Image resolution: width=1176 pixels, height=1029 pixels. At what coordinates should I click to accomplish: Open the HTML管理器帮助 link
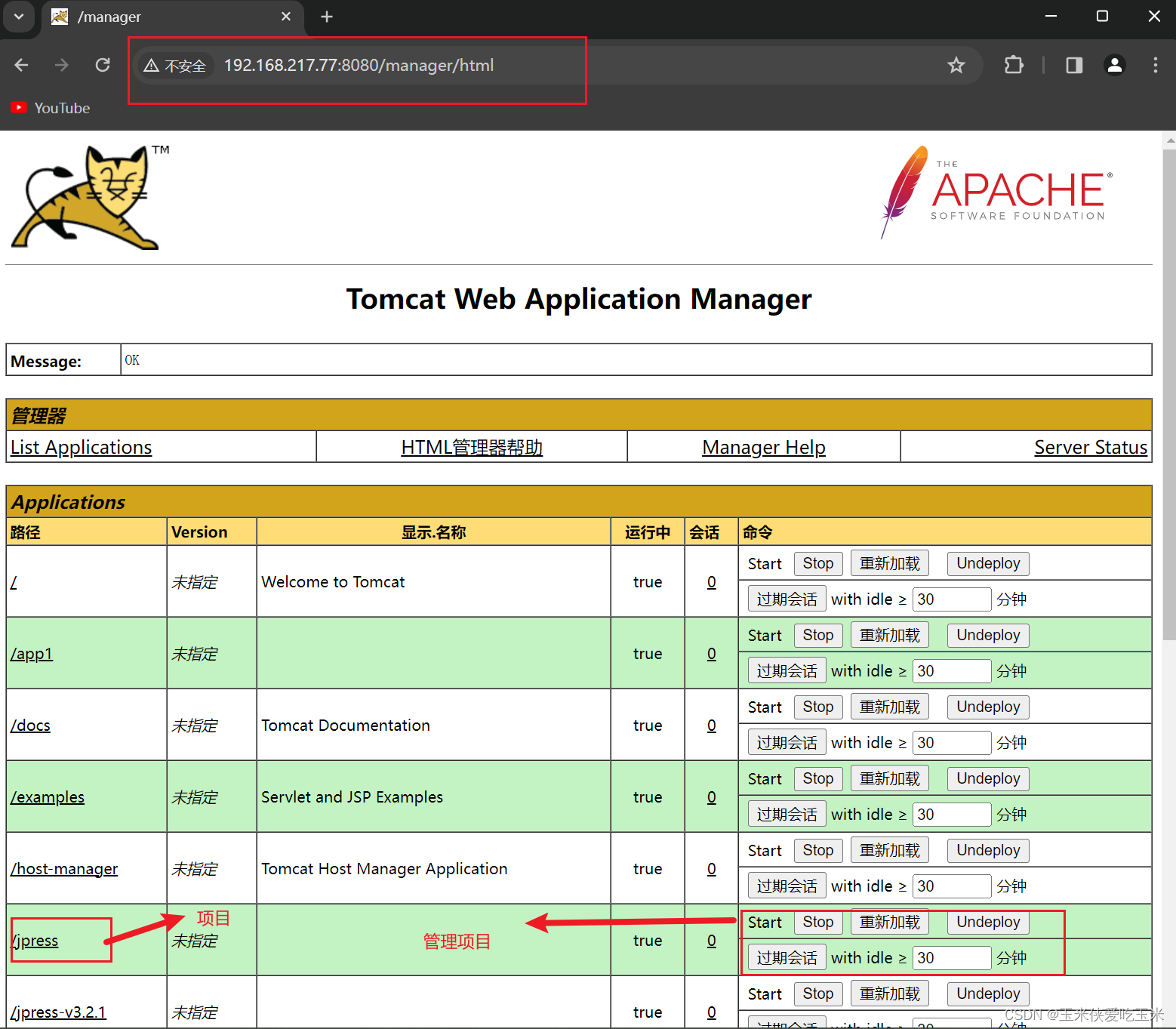[x=472, y=448]
